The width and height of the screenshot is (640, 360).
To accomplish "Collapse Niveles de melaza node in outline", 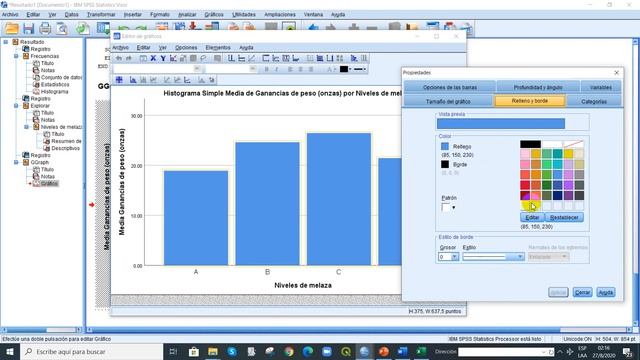I will tap(27, 127).
